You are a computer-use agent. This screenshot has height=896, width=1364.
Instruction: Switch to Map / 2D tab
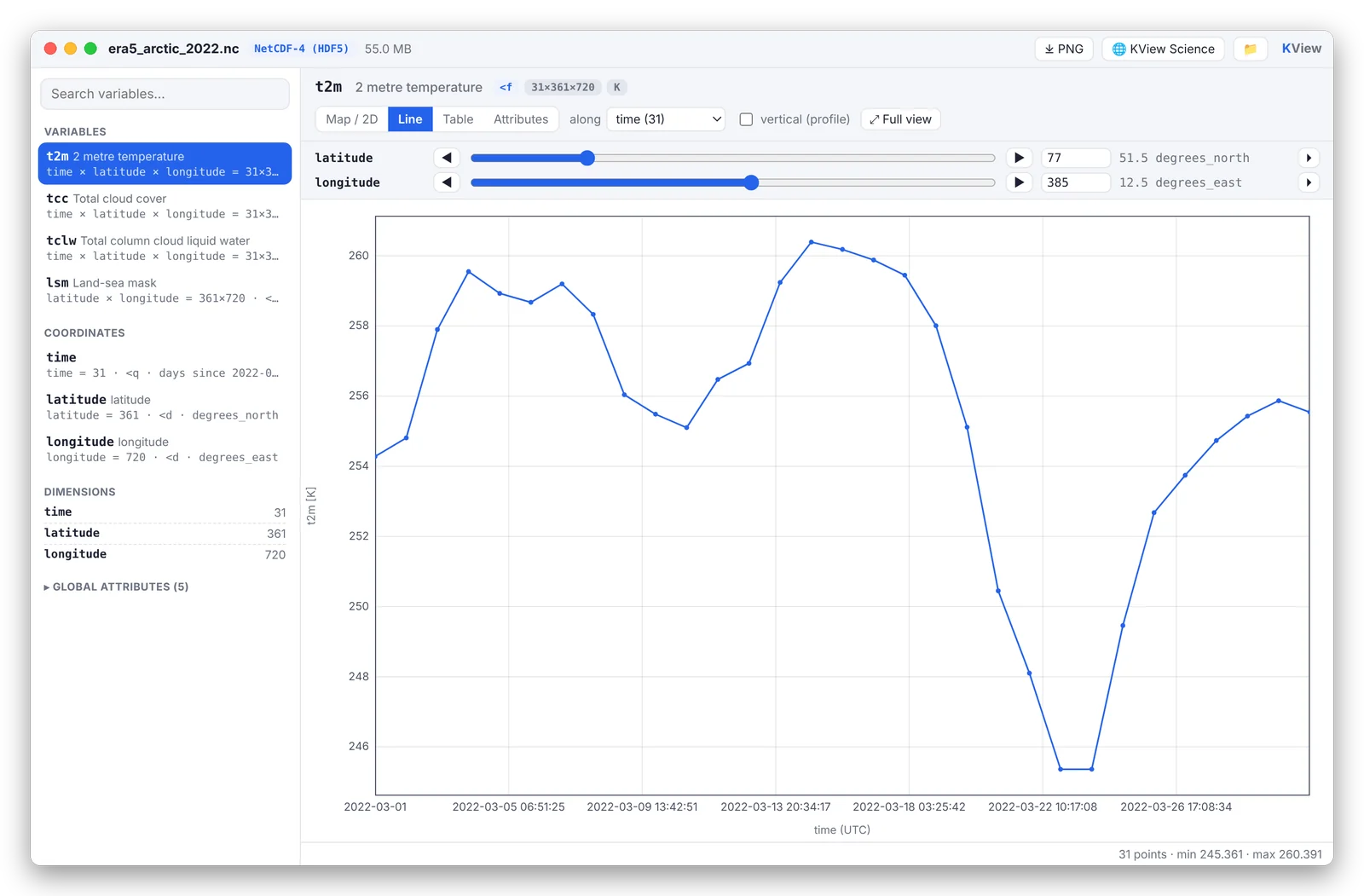point(351,119)
